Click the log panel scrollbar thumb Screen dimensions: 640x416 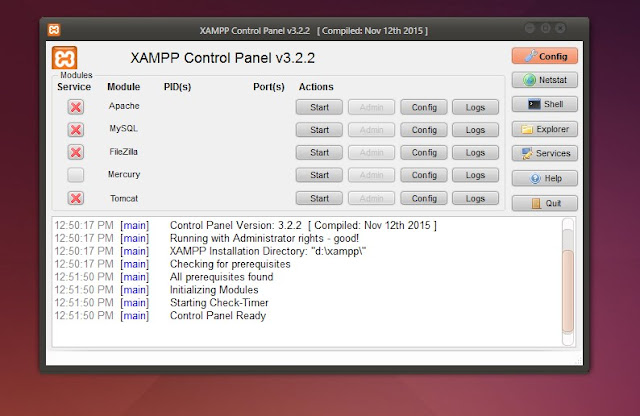pos(568,291)
